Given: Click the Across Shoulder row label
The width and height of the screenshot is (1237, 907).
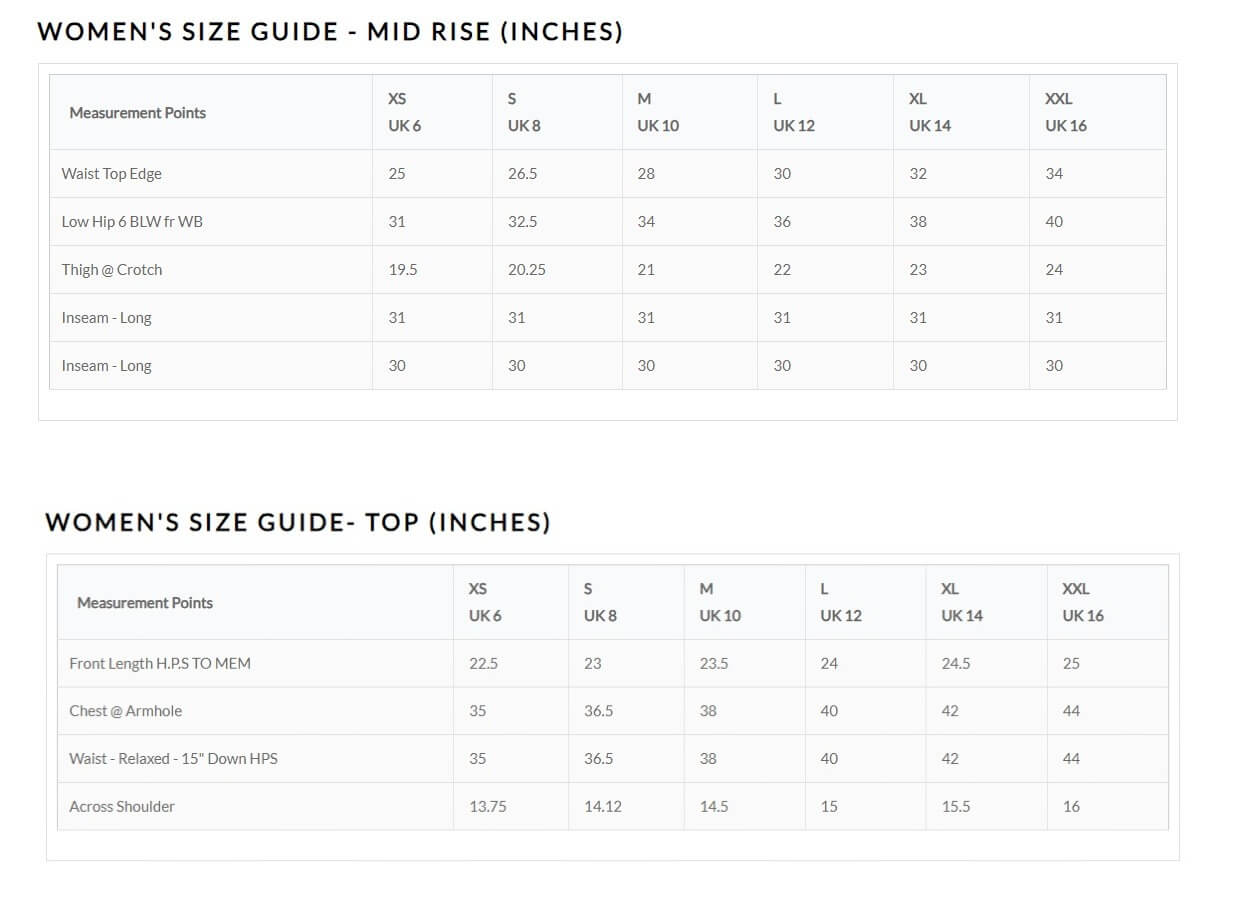Looking at the screenshot, I should 122,807.
